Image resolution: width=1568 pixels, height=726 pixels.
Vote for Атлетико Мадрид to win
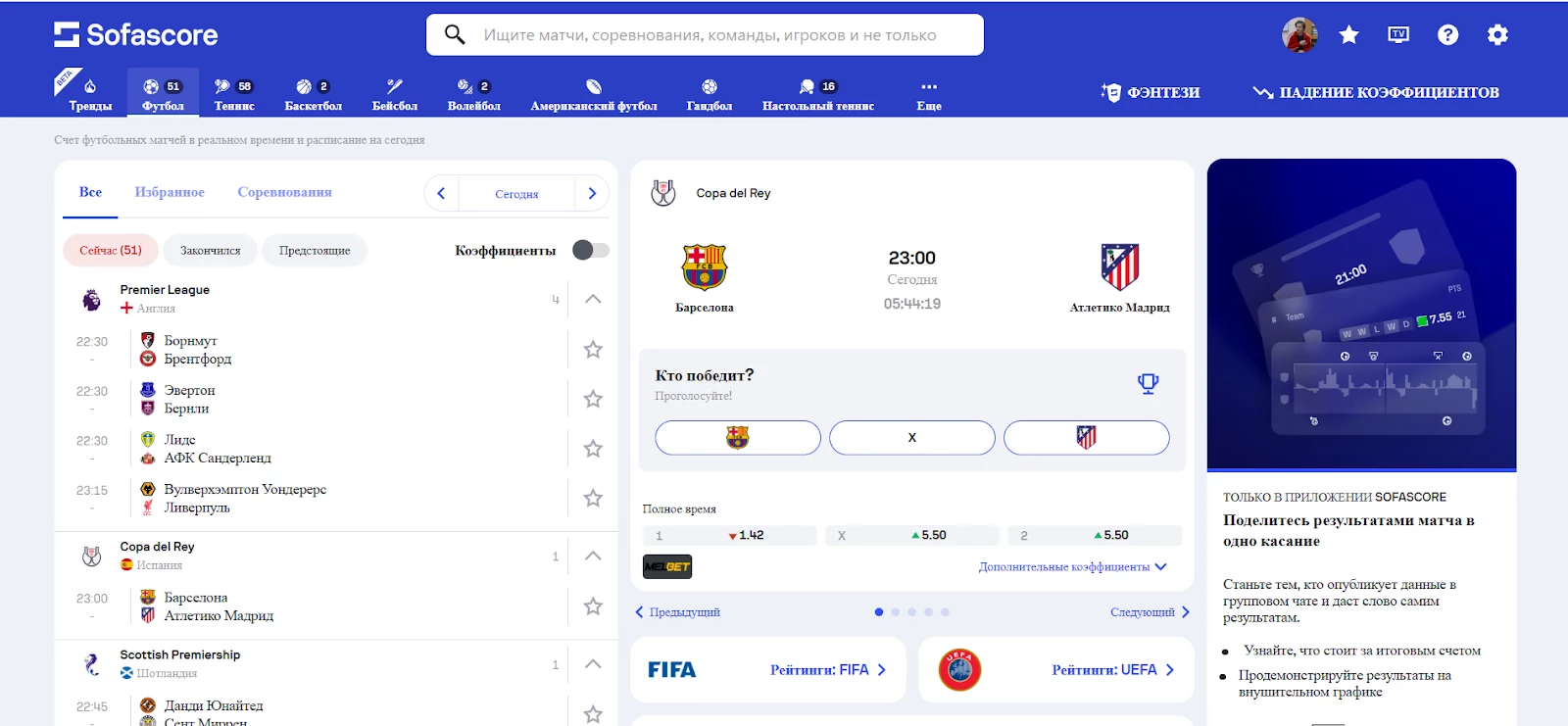tap(1087, 438)
